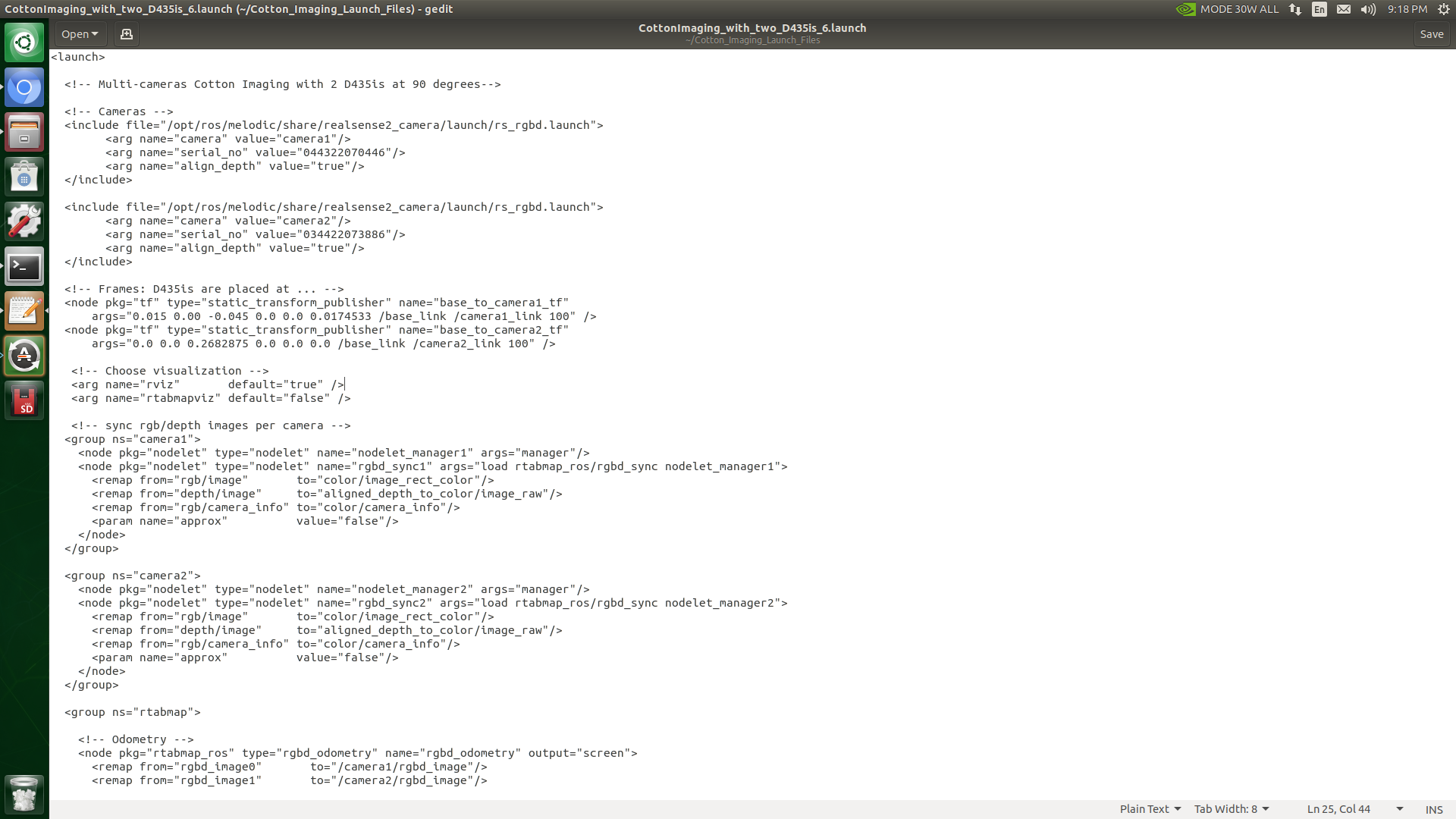The height and width of the screenshot is (819, 1456).
Task: Open the Tab Width selector
Action: [x=1231, y=809]
